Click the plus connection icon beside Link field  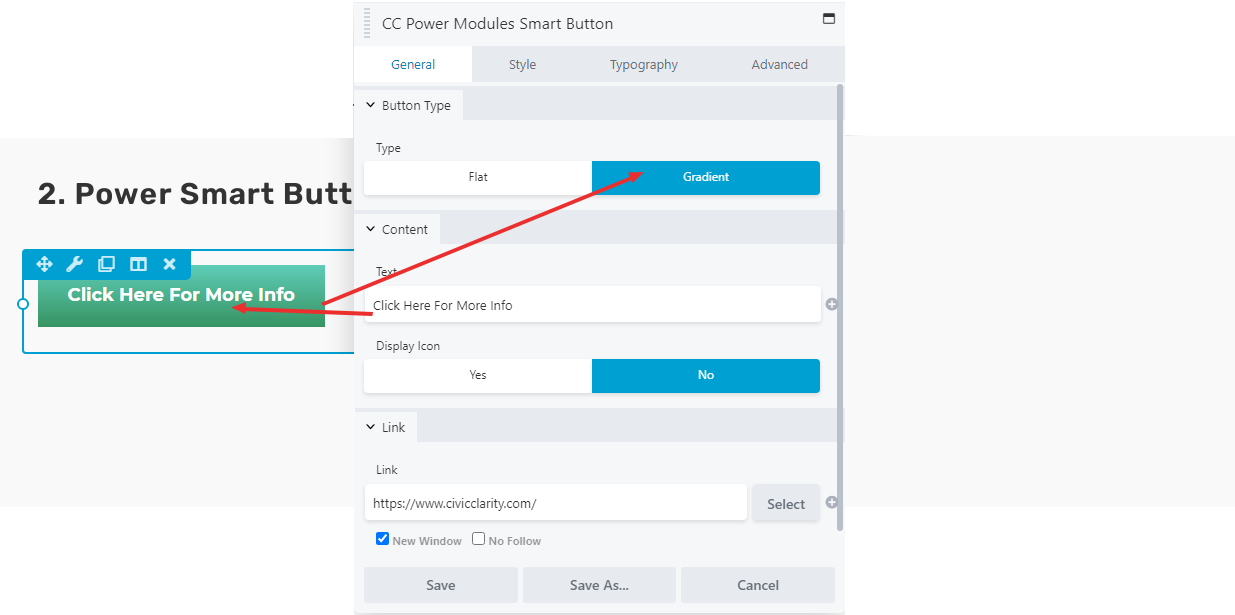click(x=831, y=502)
